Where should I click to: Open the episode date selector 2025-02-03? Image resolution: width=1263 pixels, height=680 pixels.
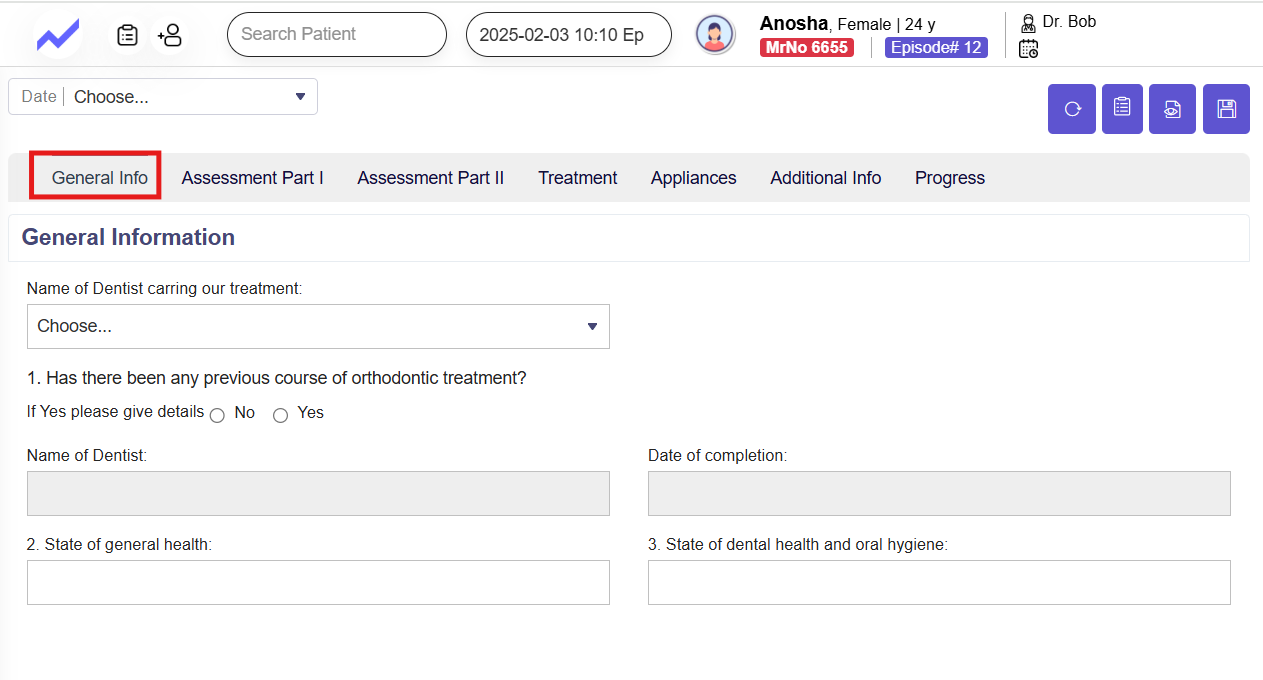pyautogui.click(x=568, y=35)
